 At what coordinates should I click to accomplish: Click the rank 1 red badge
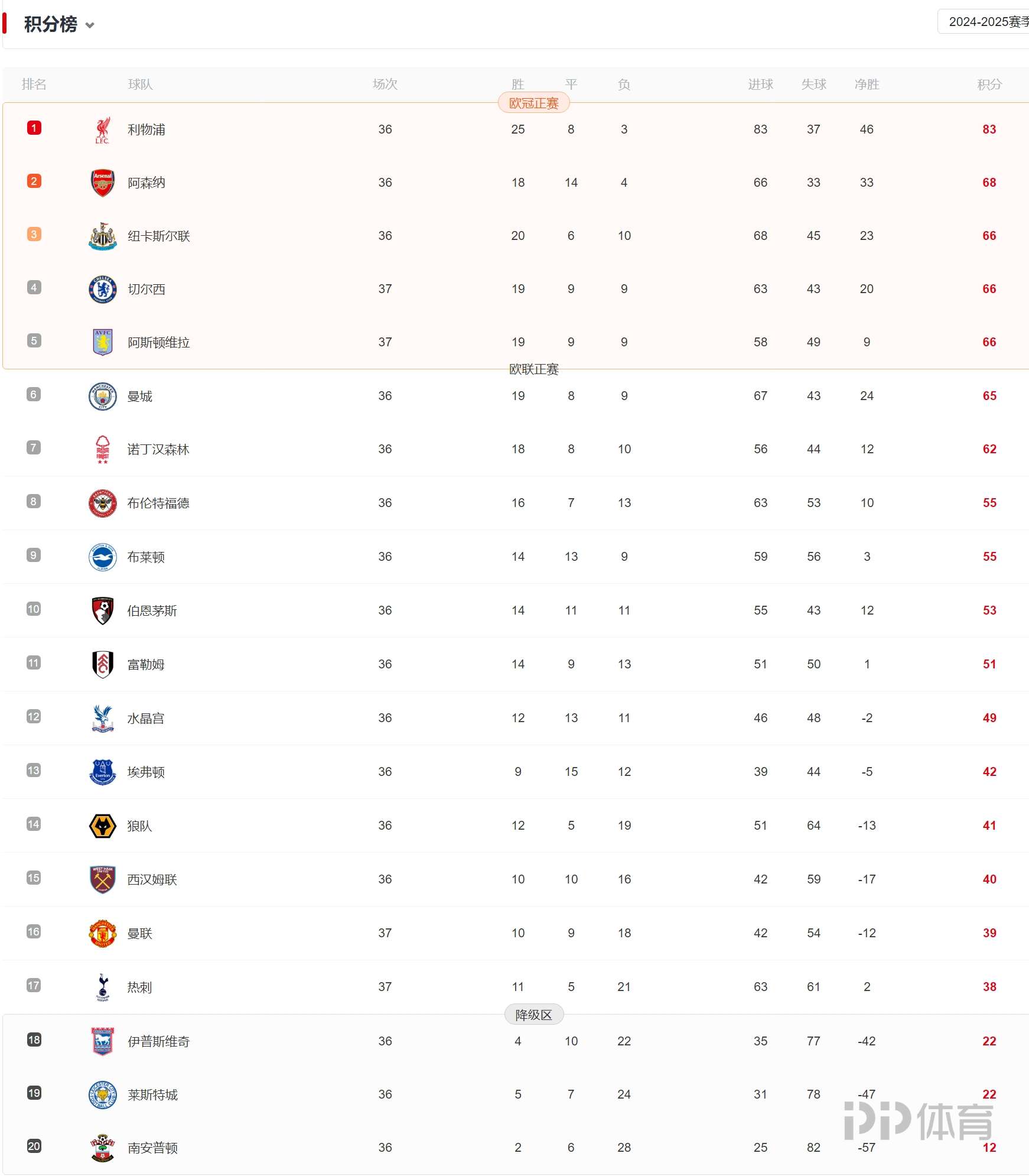[x=34, y=128]
